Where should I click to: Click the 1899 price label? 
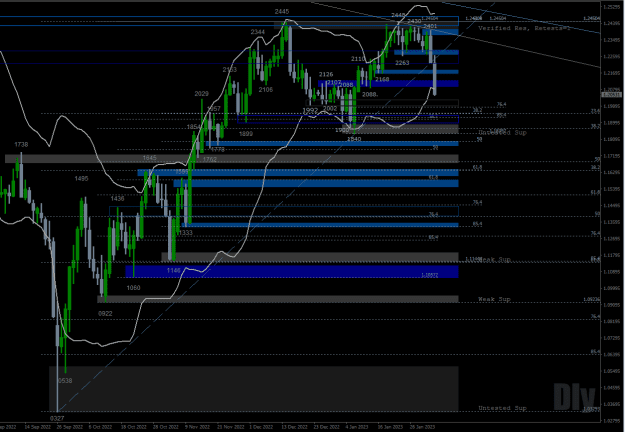[x=246, y=134]
